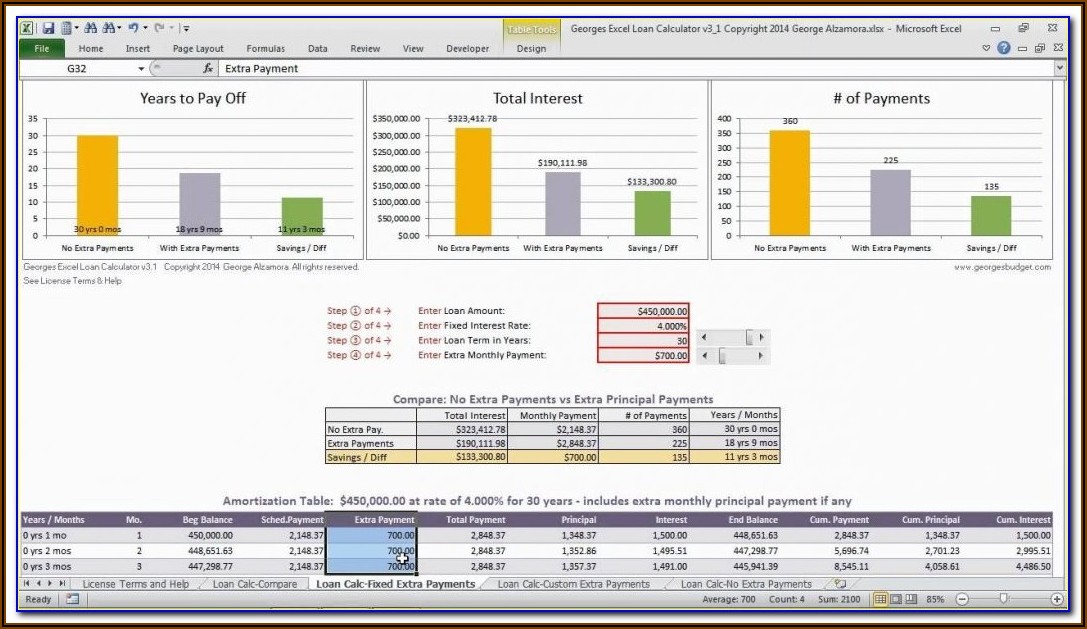Viewport: 1087px width, 629px height.
Task: Switch to Loan Calc-Custom Extra Payments sheet
Action: (x=573, y=584)
